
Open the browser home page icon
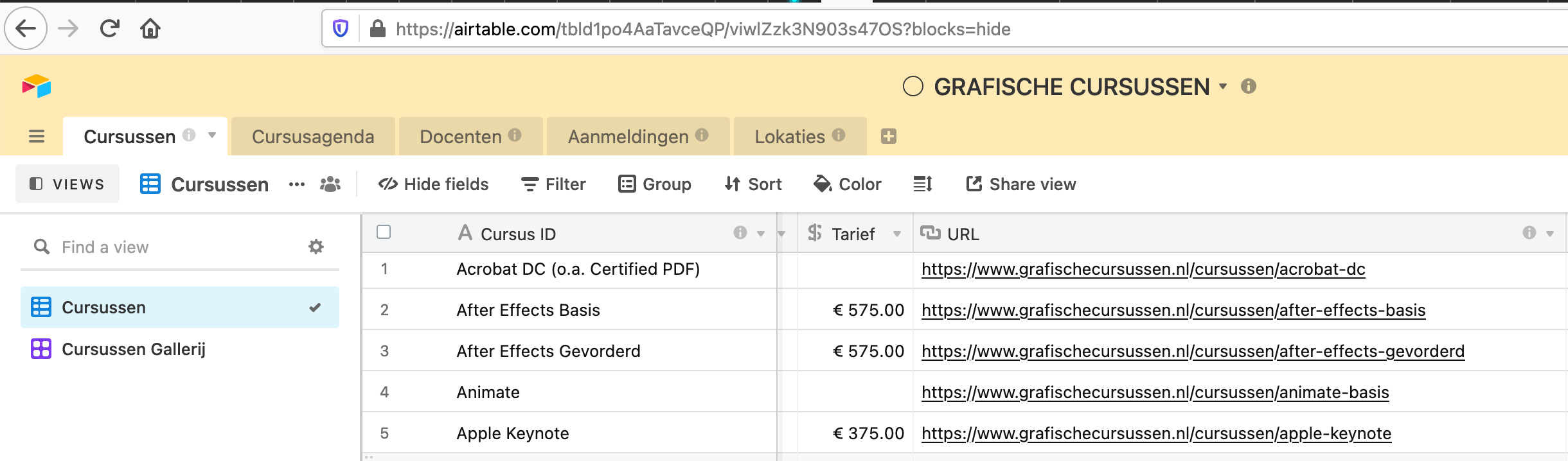tap(150, 28)
